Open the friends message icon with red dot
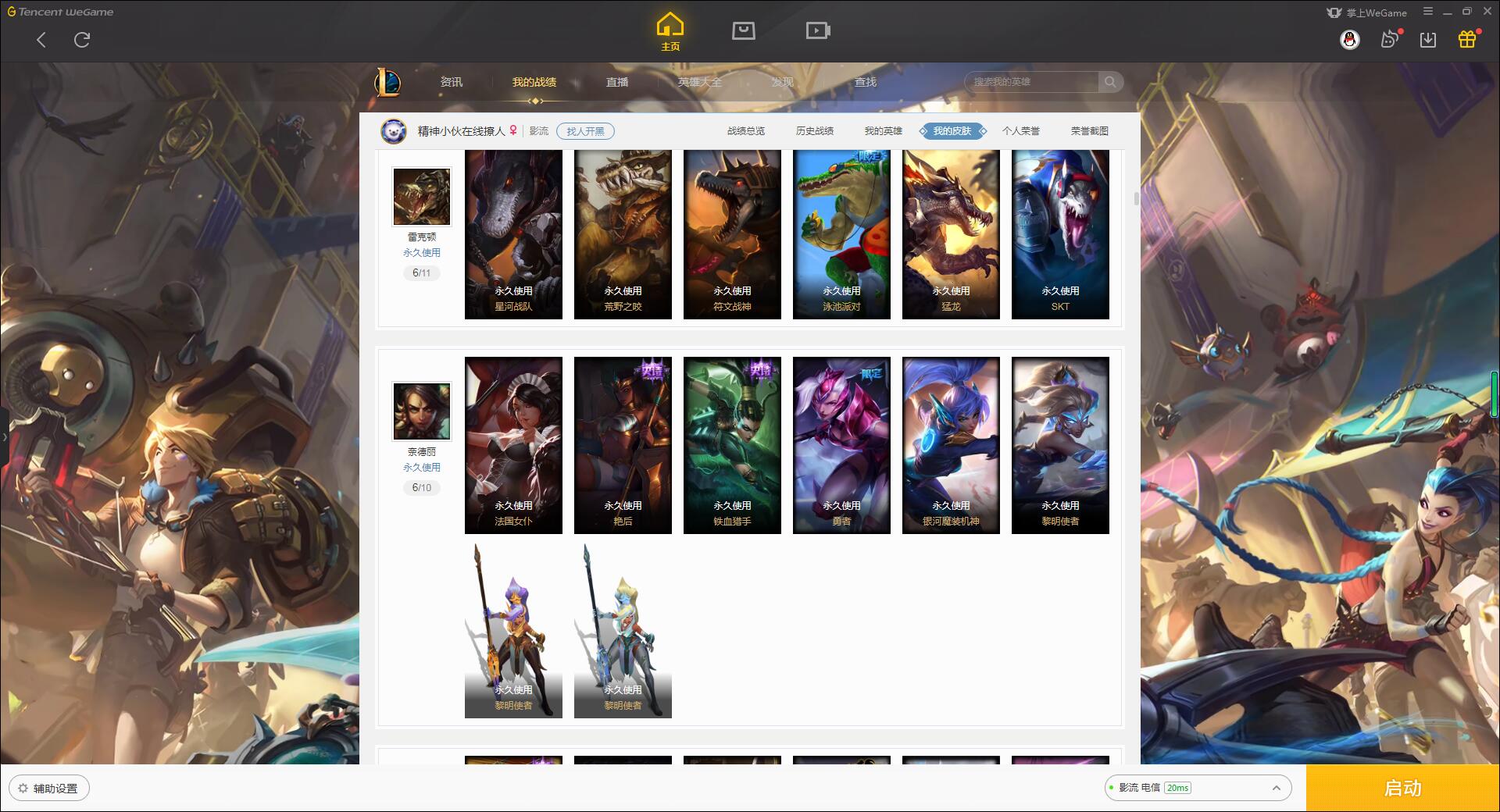The height and width of the screenshot is (812, 1500). 1391,39
